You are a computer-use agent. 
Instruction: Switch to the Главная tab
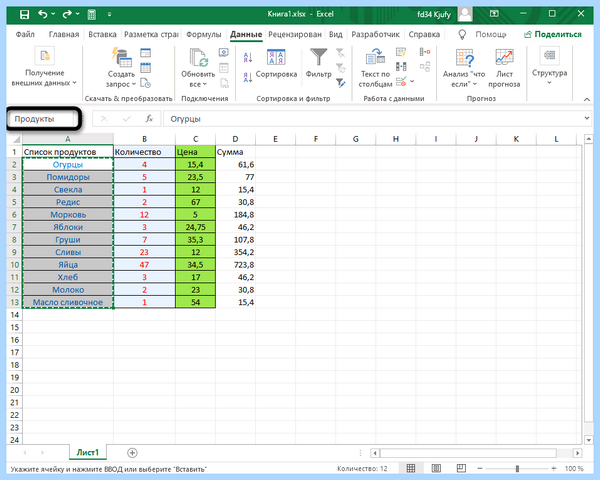[64, 34]
